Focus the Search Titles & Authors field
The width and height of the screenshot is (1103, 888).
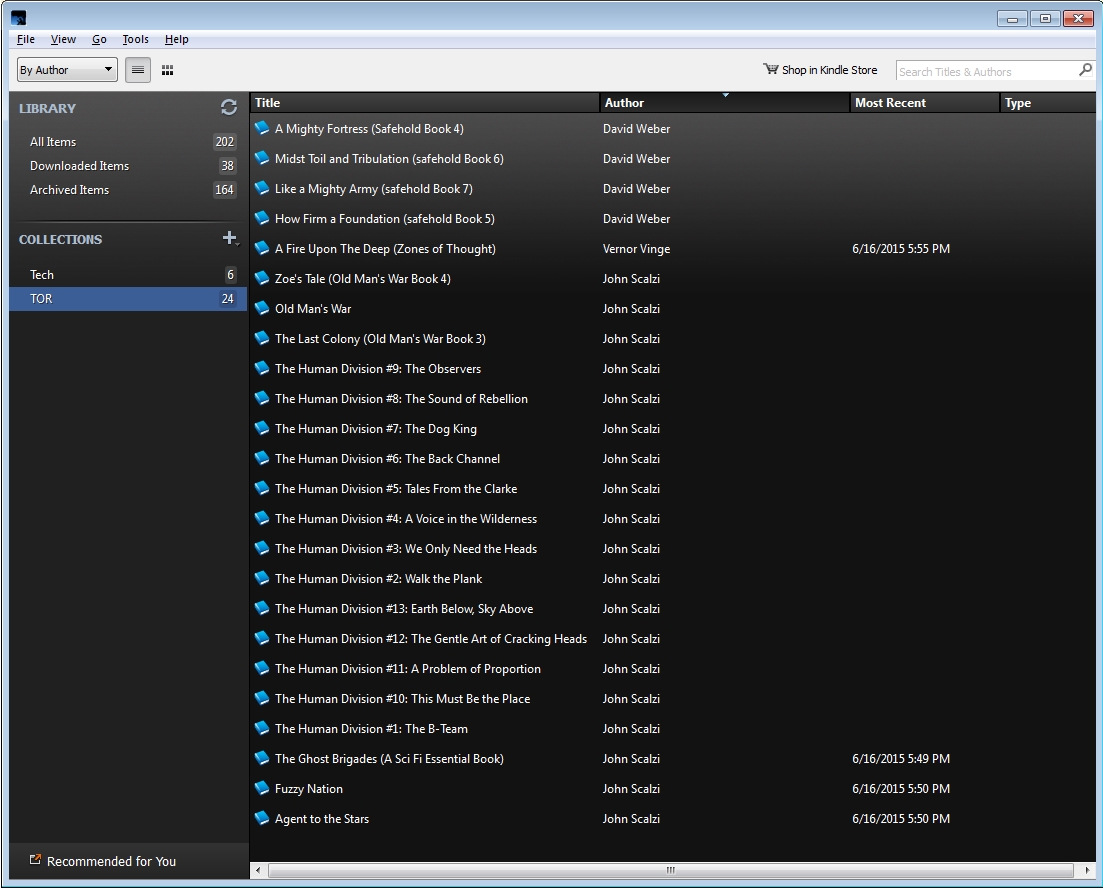(985, 71)
